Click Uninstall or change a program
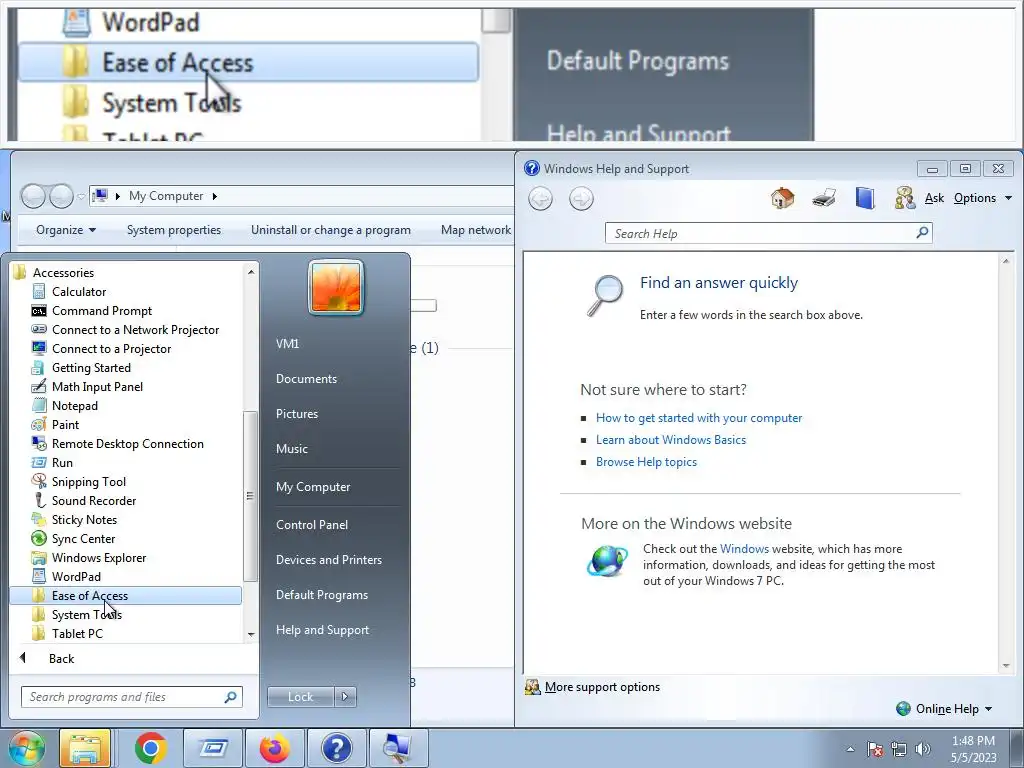This screenshot has height=768, width=1024. point(330,230)
